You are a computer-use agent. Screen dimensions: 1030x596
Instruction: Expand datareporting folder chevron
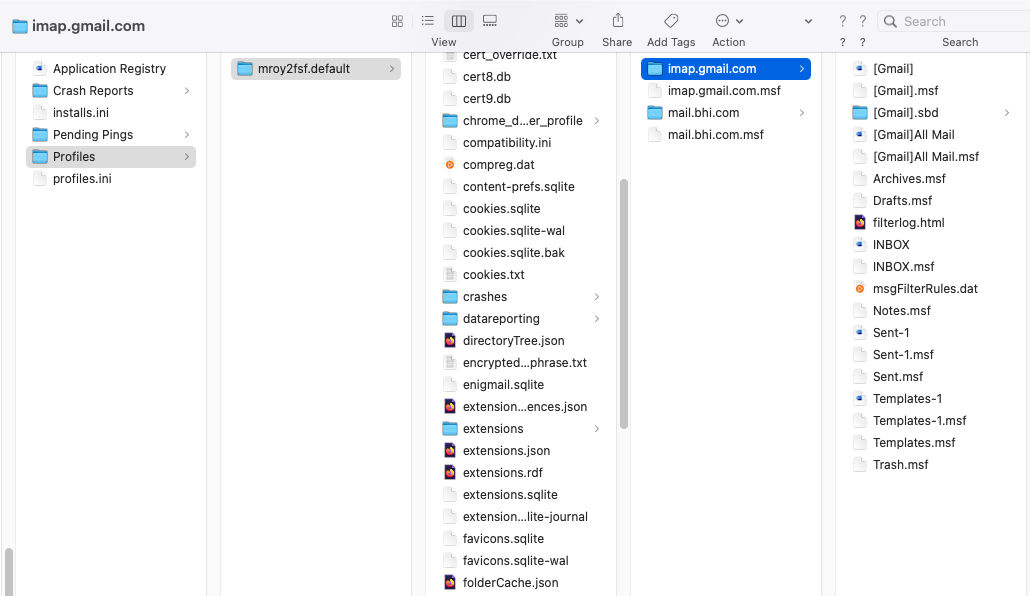(x=596, y=319)
